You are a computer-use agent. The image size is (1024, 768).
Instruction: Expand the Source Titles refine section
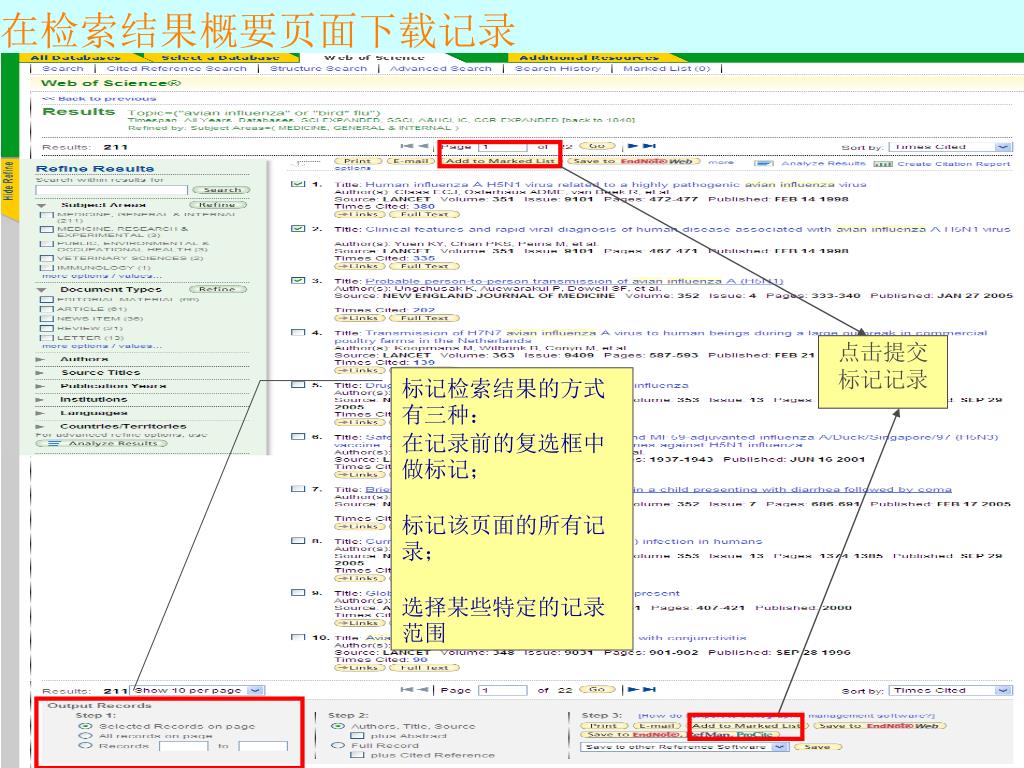pos(40,373)
